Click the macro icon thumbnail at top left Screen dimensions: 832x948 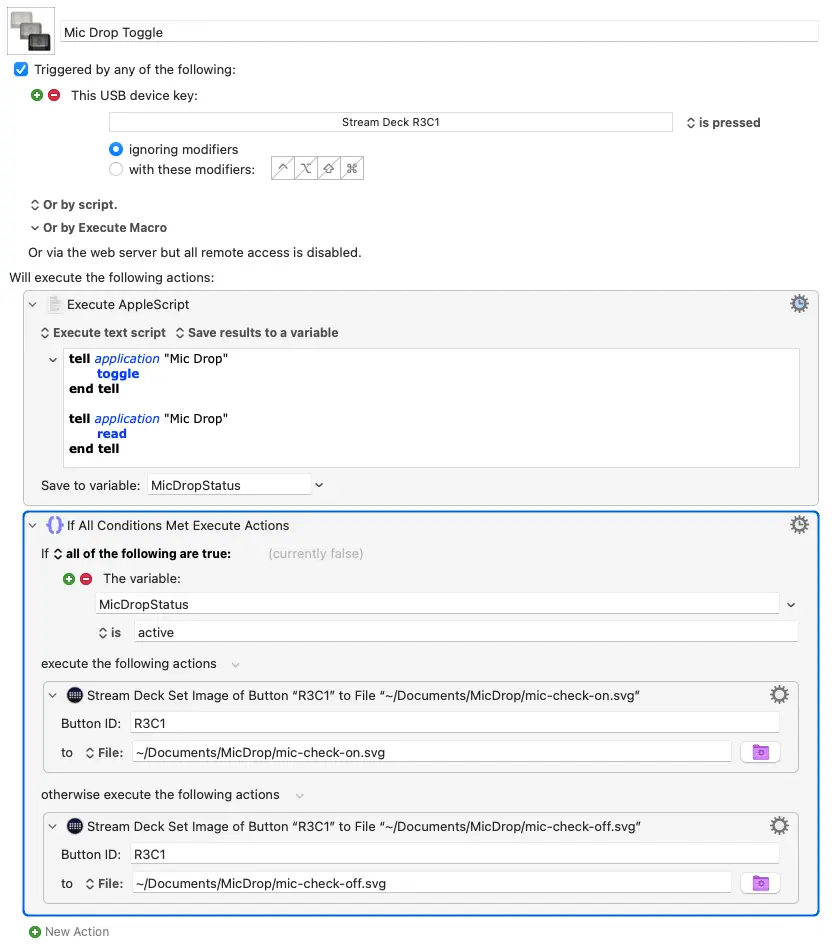[x=30, y=30]
